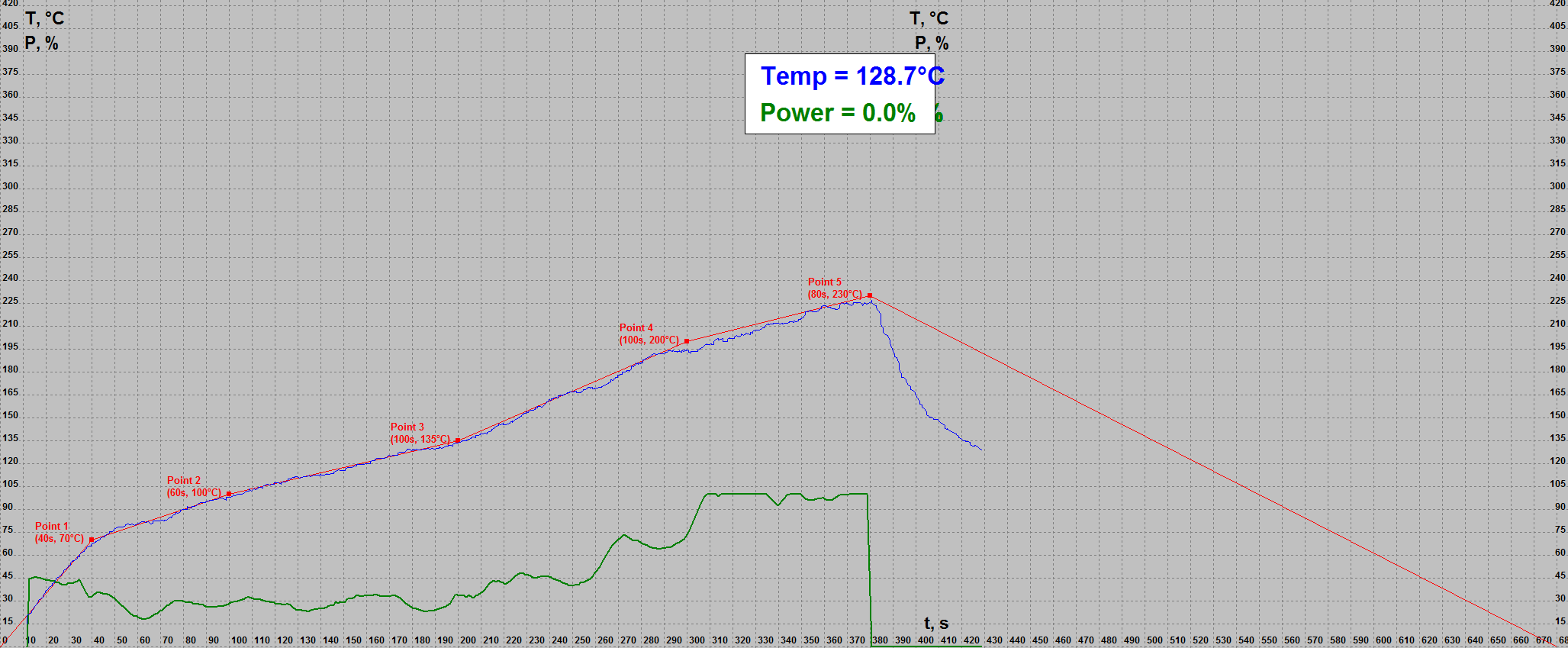Click the "t, s" time axis label

tap(936, 624)
